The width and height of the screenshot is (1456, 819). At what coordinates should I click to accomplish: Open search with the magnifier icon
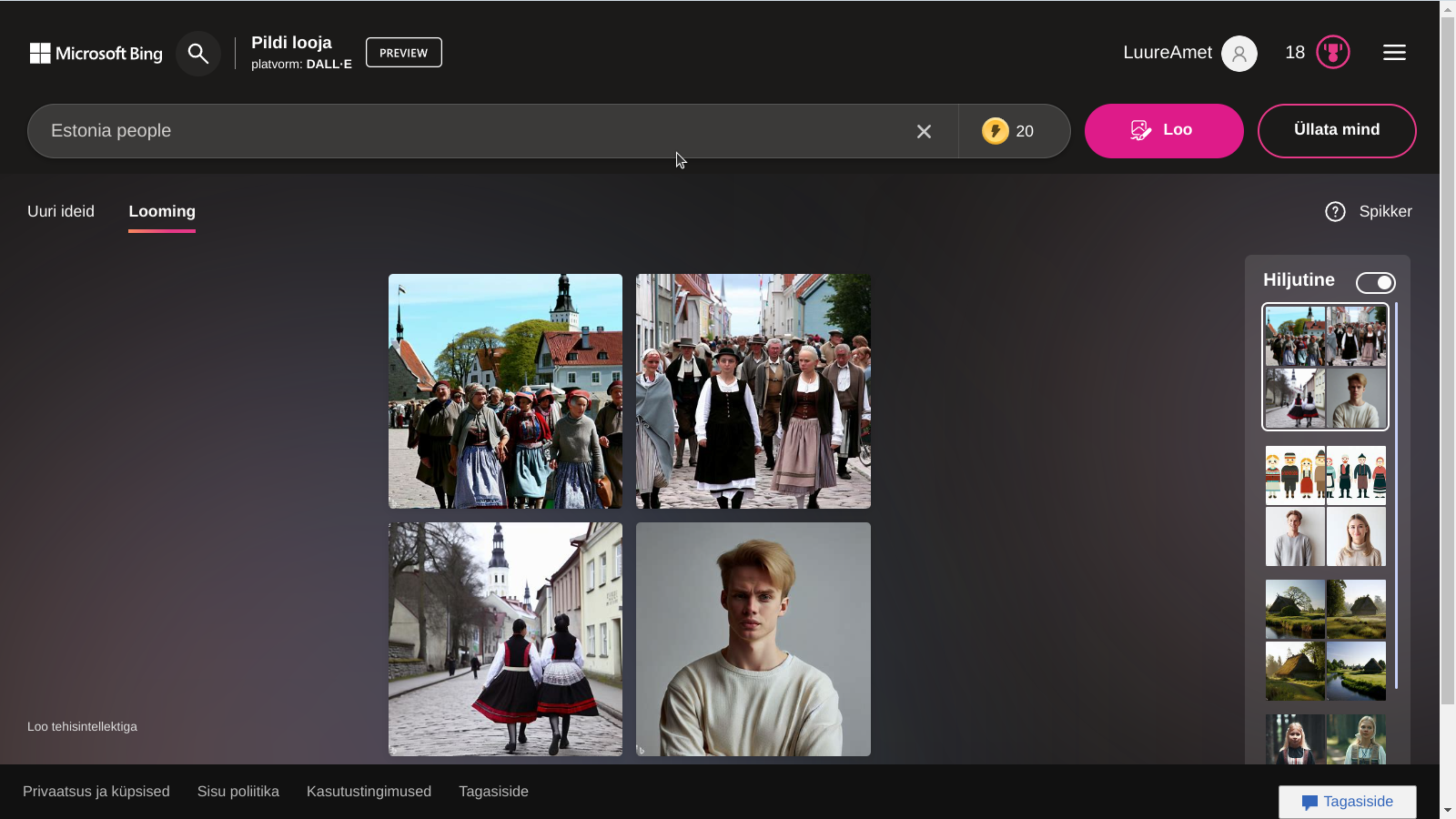coord(197,54)
